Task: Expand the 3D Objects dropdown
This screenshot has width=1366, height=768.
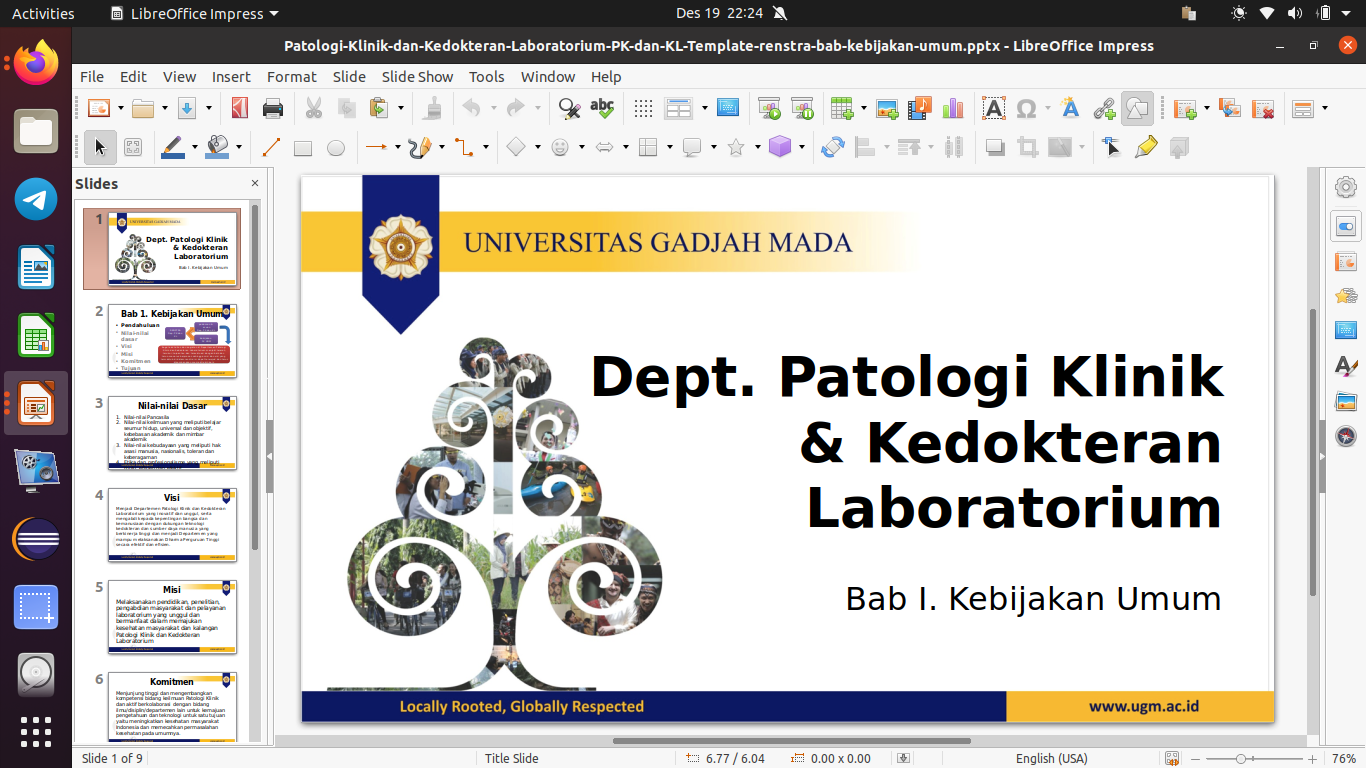Action: [x=801, y=147]
